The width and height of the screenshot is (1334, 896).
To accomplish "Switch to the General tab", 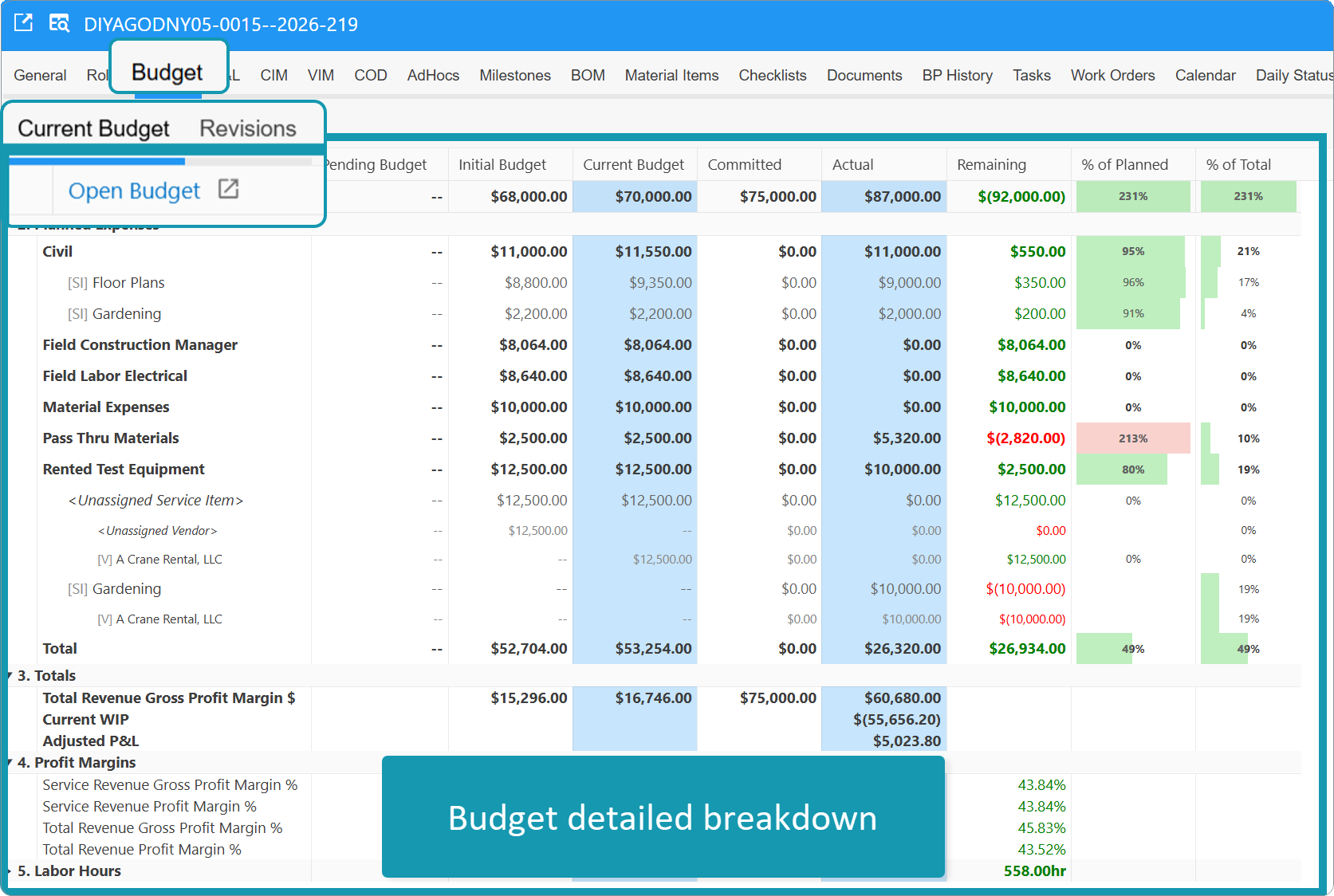I will click(x=40, y=75).
